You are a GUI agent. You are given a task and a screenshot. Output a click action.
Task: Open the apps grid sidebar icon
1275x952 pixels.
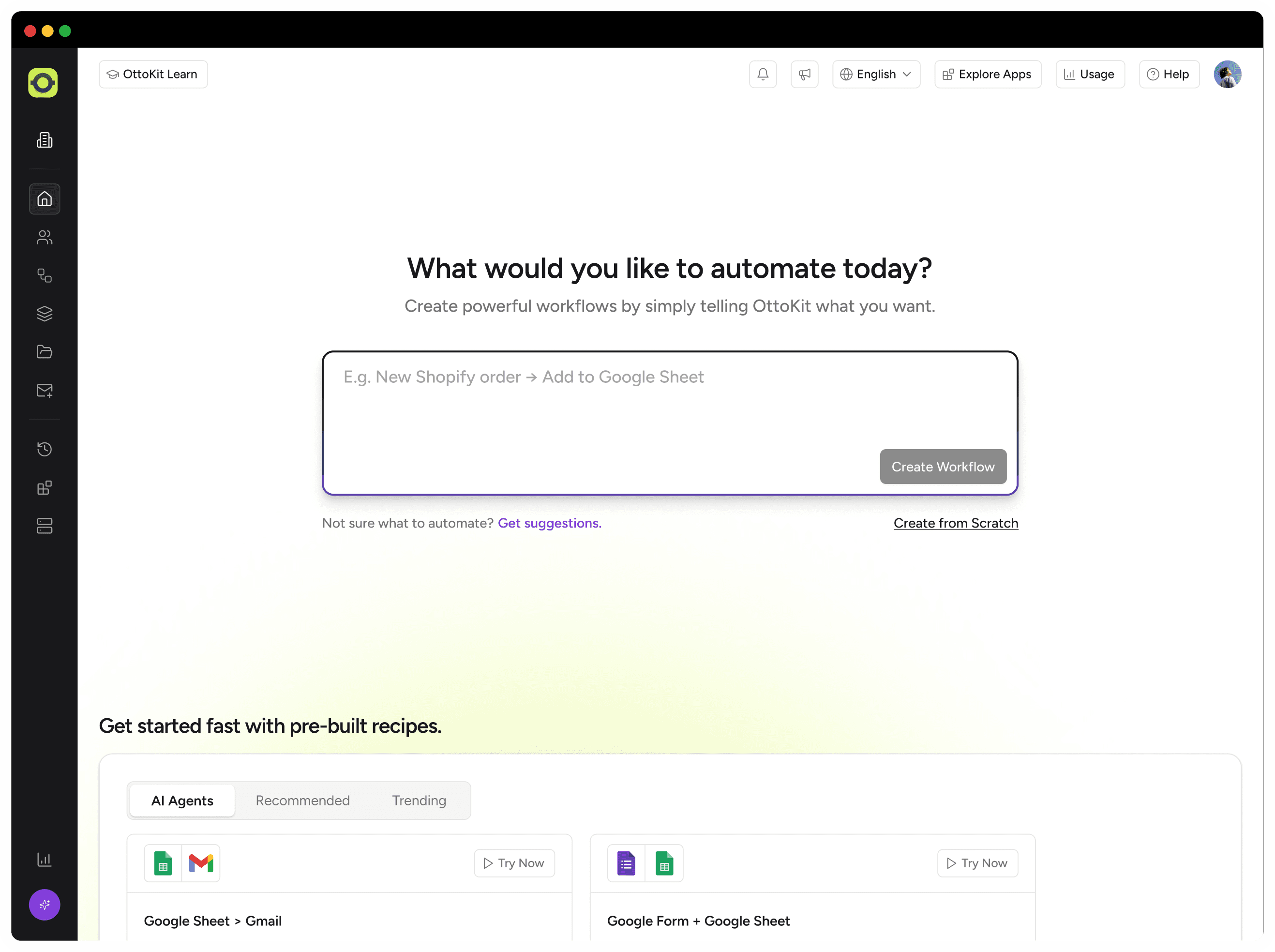(x=45, y=487)
